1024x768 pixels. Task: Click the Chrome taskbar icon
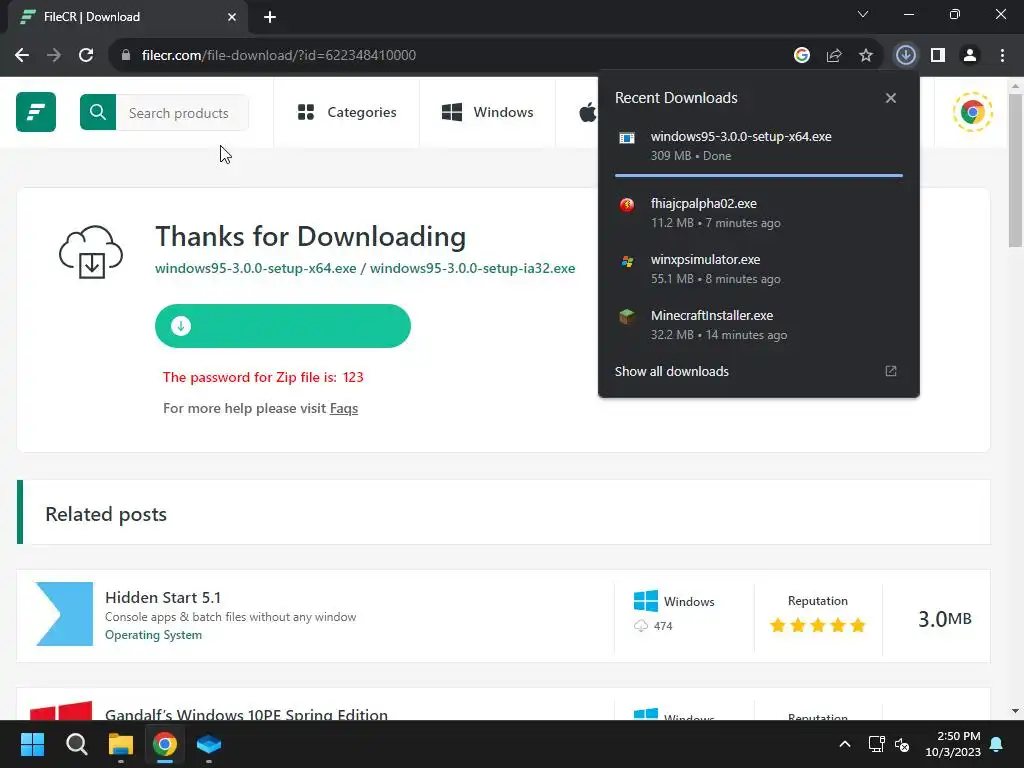[165, 744]
